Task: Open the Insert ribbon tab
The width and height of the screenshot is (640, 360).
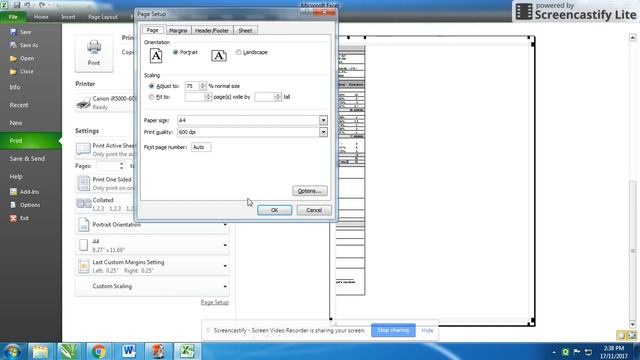Action: (68, 17)
